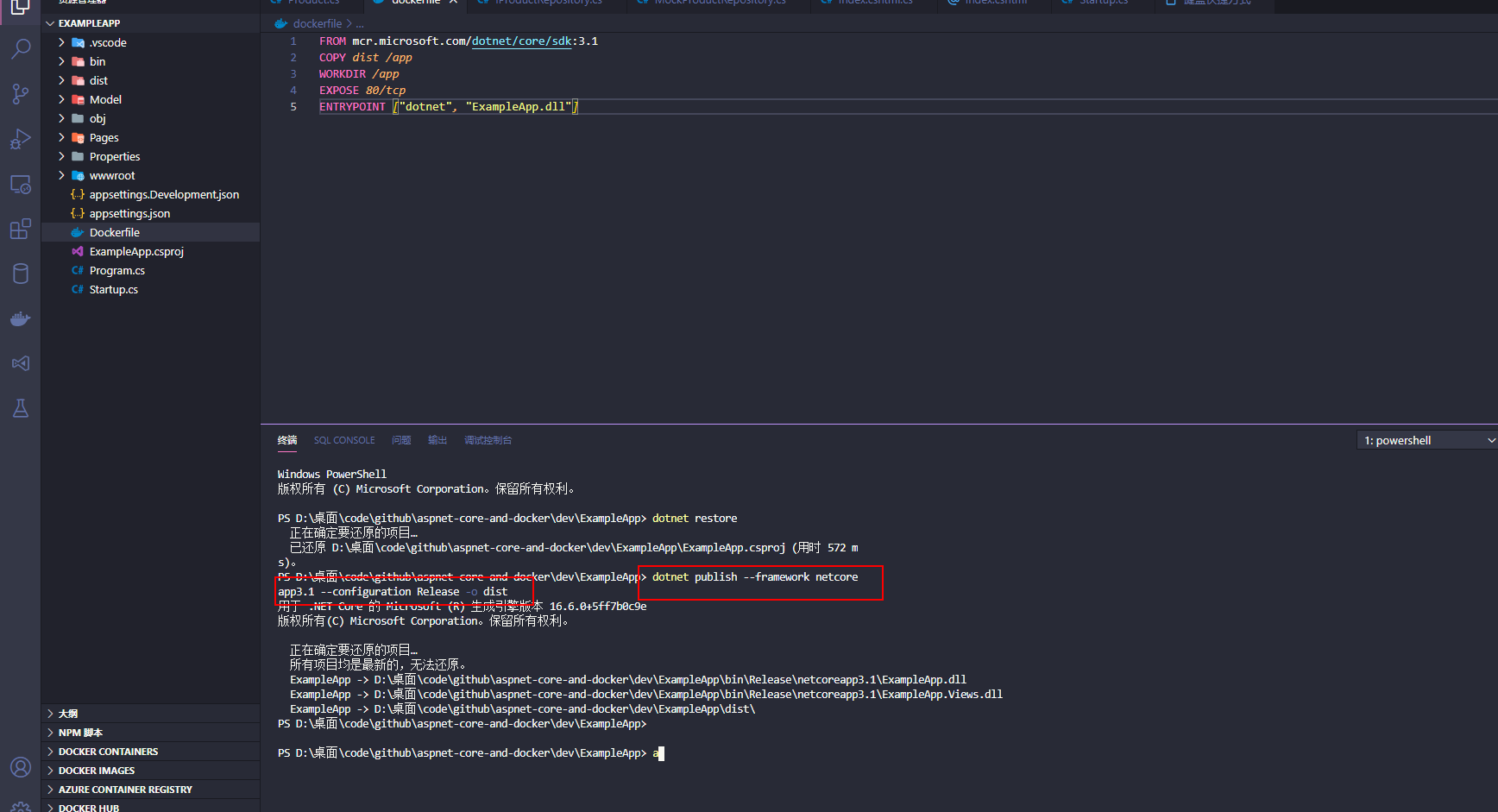Expand the Model folder chevron
Viewport: 1498px width, 812px height.
[61, 99]
